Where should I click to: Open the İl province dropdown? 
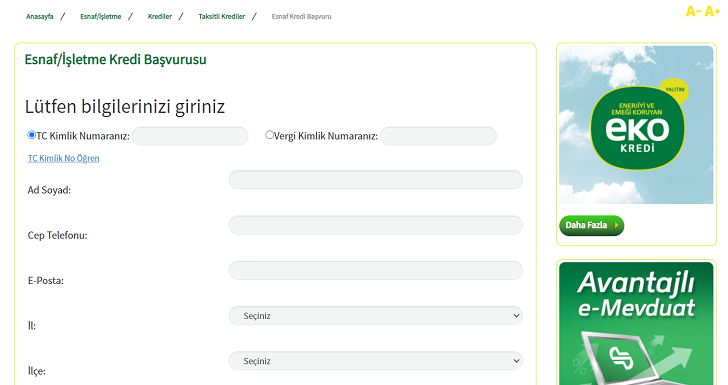tap(376, 316)
